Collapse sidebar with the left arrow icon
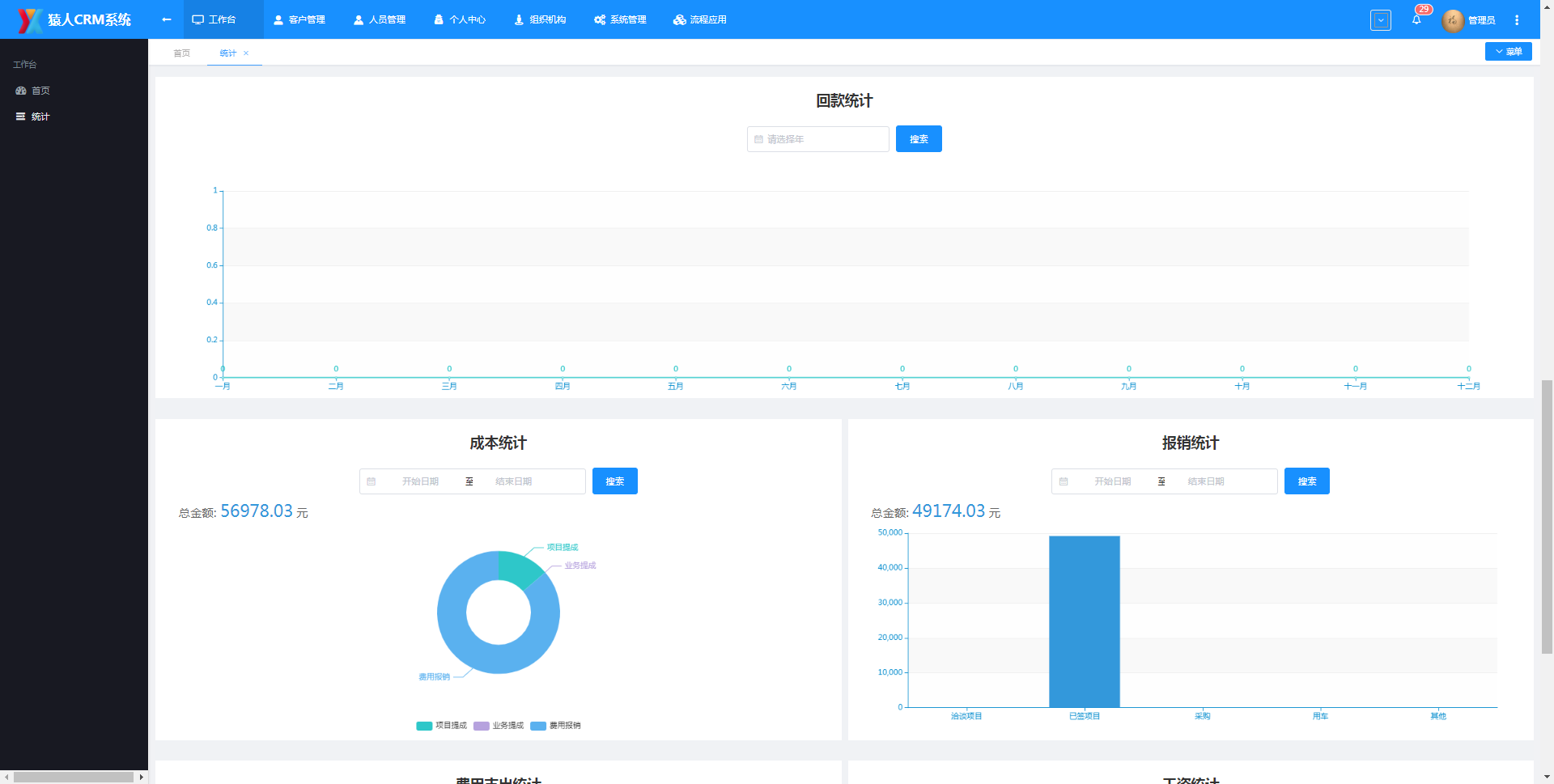 pyautogui.click(x=167, y=19)
